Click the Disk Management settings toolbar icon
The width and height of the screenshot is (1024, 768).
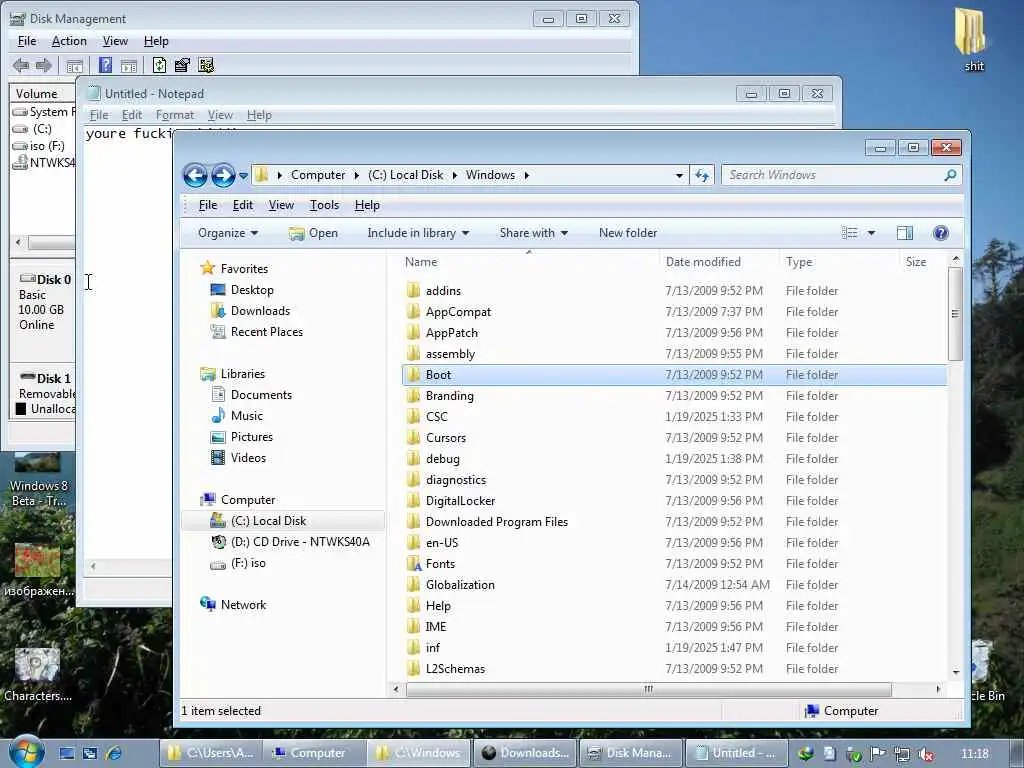pyautogui.click(x=206, y=65)
